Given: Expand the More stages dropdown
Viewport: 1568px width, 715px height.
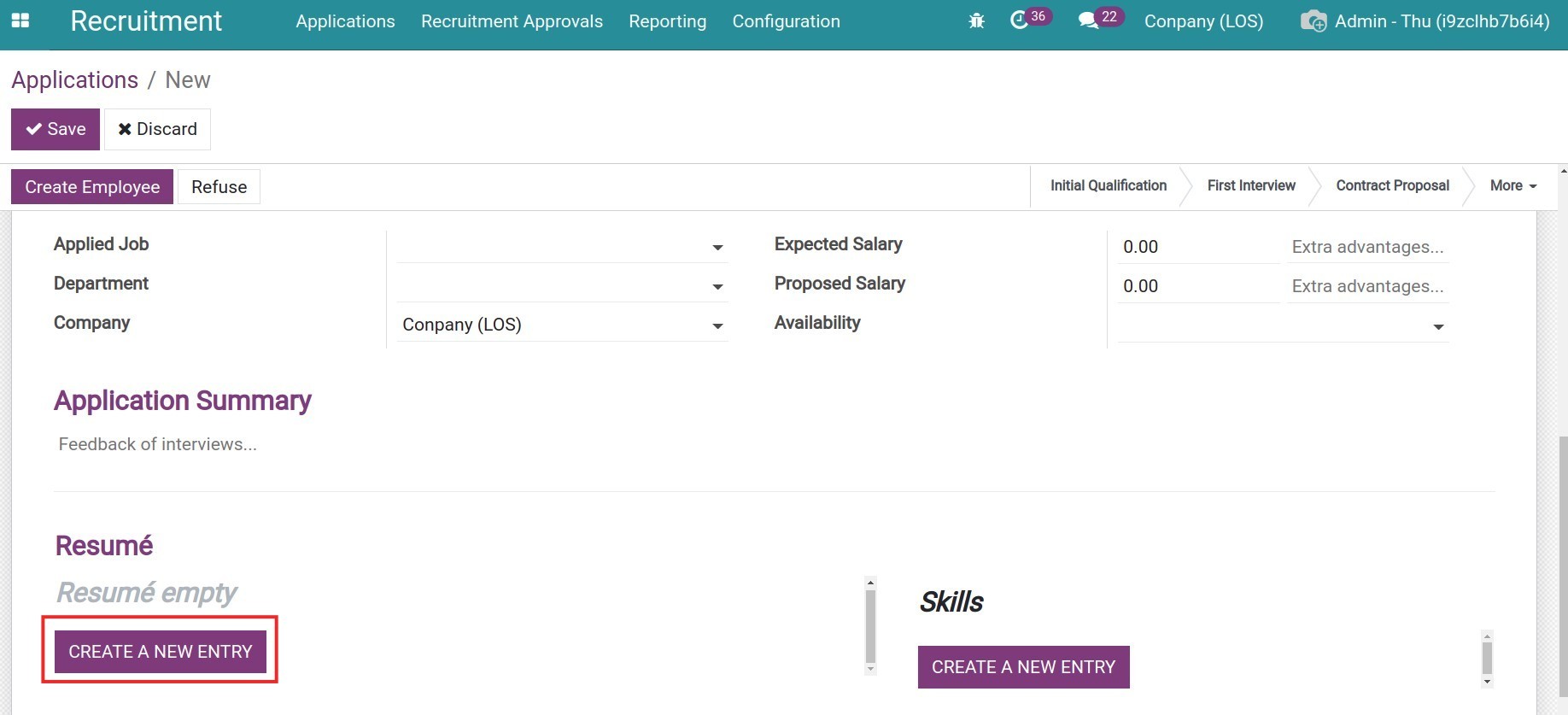Looking at the screenshot, I should (1512, 185).
